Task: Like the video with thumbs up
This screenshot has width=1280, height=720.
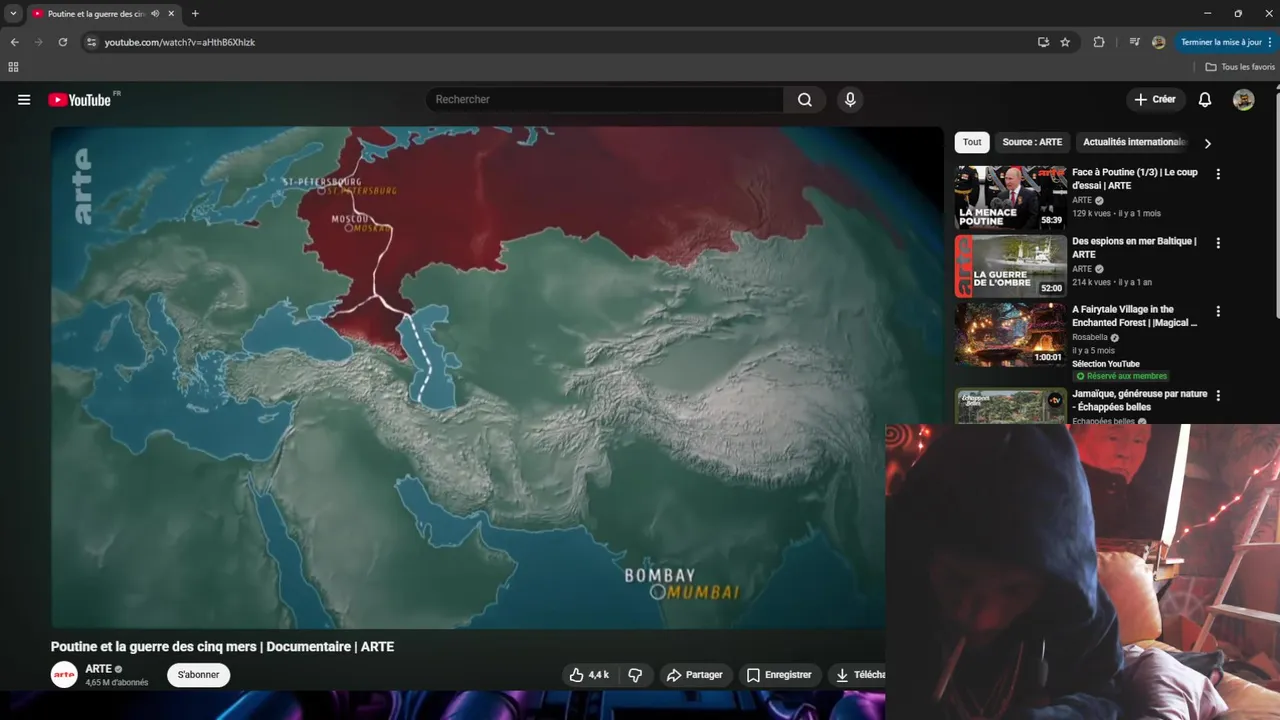Action: [589, 675]
